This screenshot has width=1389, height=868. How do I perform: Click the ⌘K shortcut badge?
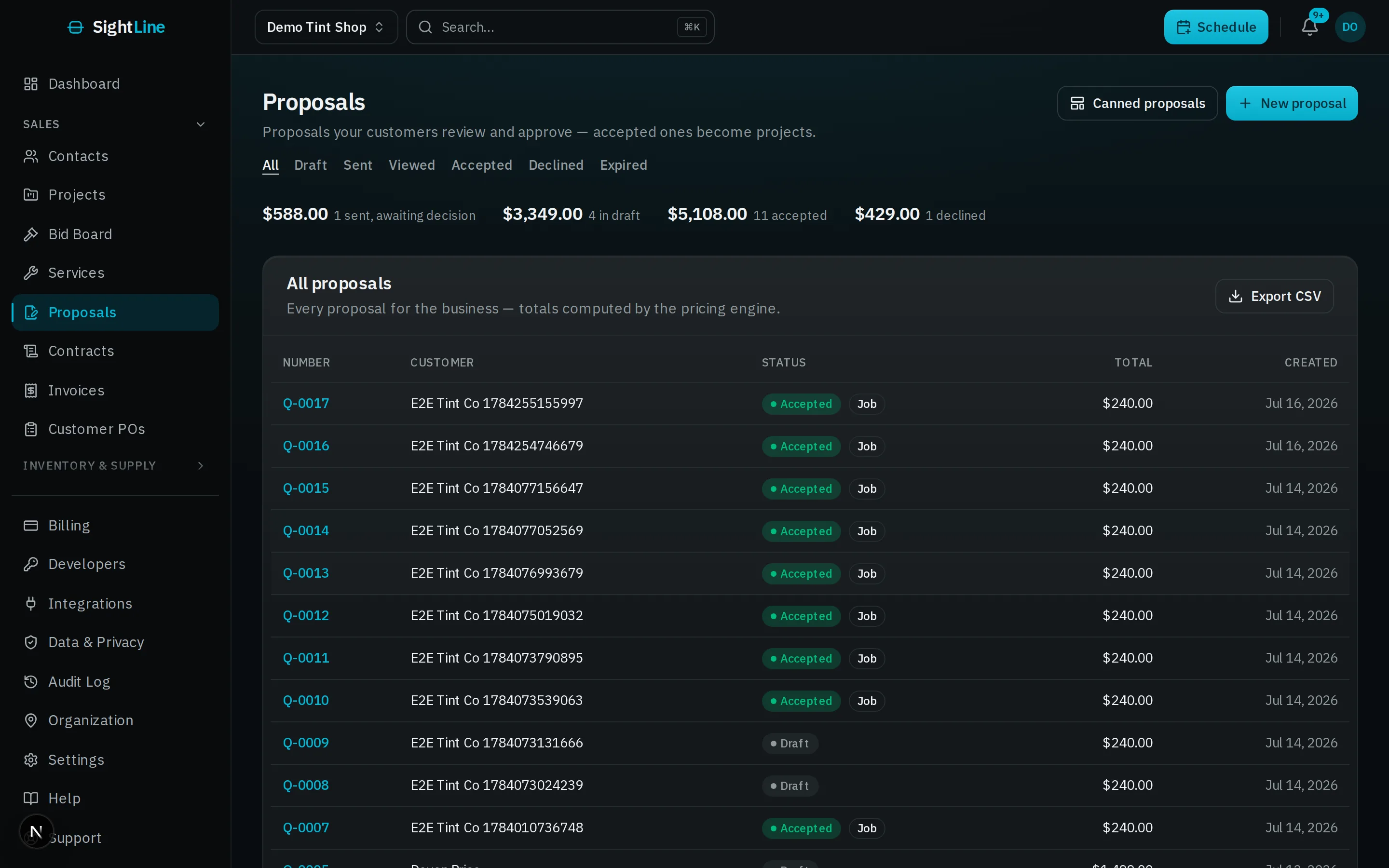(x=692, y=27)
